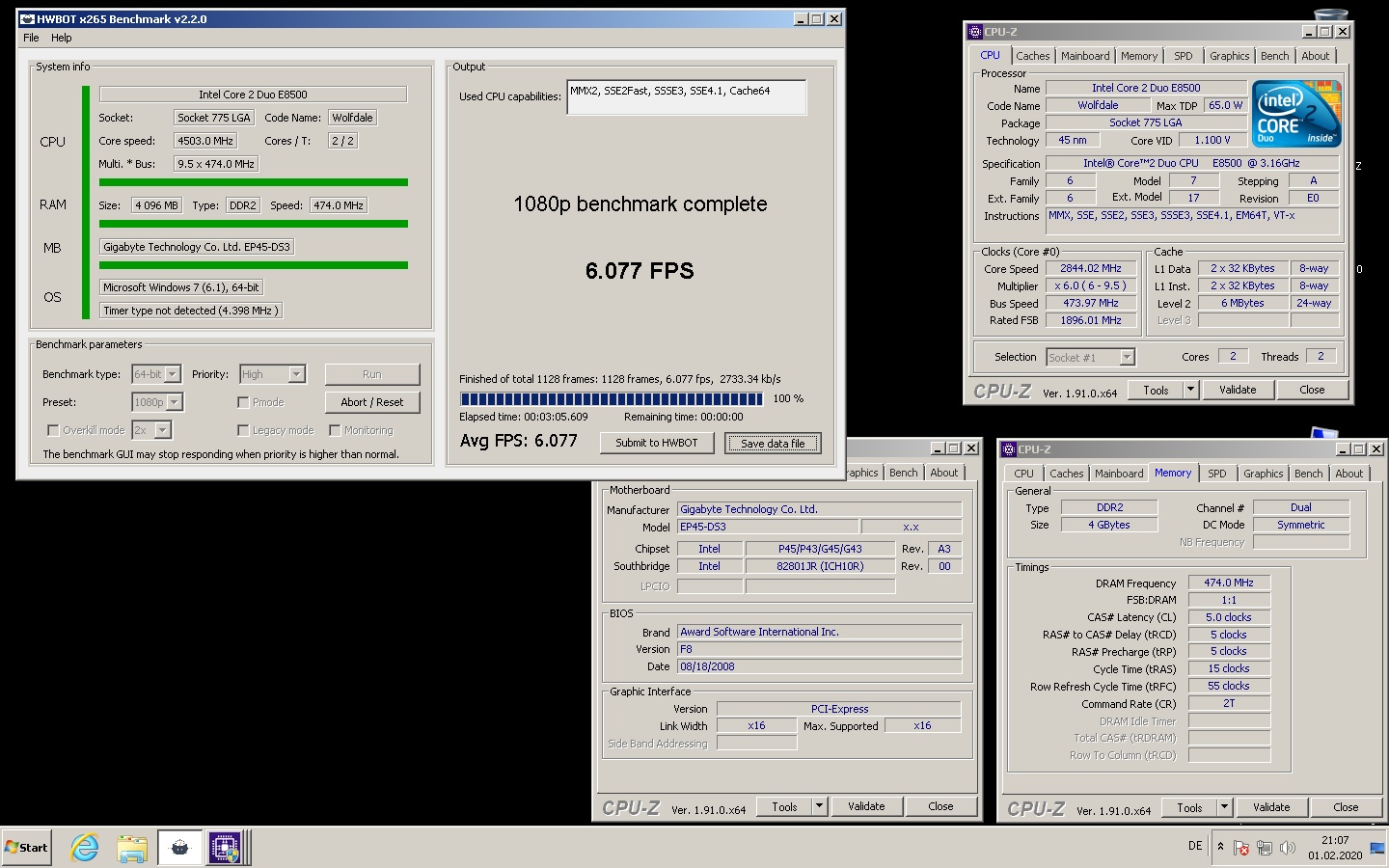Open Graphics tab in top CPU-Z window
This screenshot has width=1389, height=868.
tap(1229, 56)
